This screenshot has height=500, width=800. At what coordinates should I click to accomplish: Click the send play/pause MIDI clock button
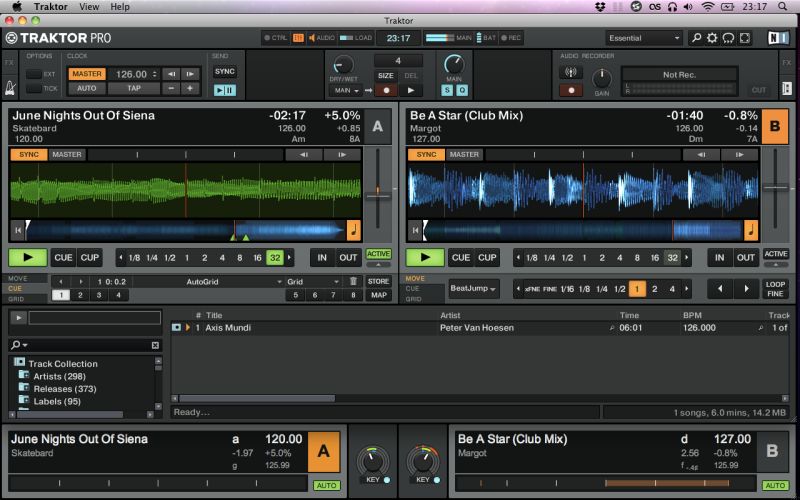[x=224, y=90]
